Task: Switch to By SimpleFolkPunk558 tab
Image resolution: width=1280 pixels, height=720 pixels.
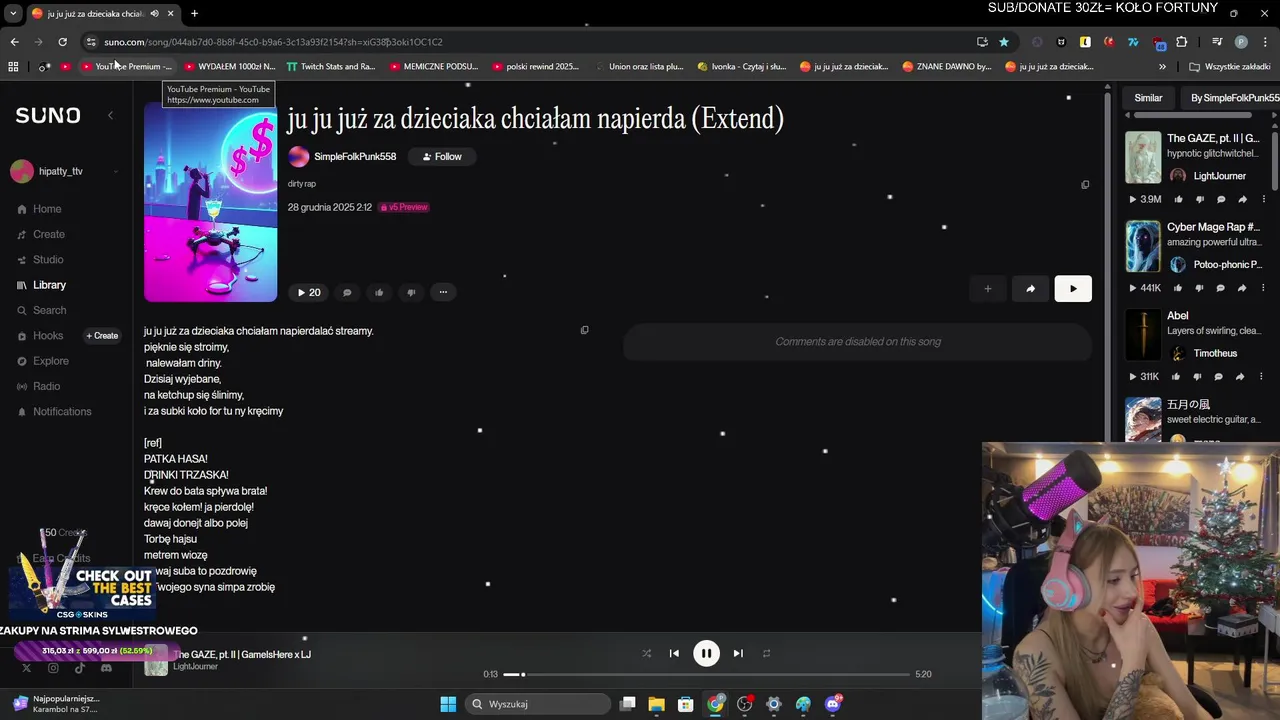Action: 1234,98
